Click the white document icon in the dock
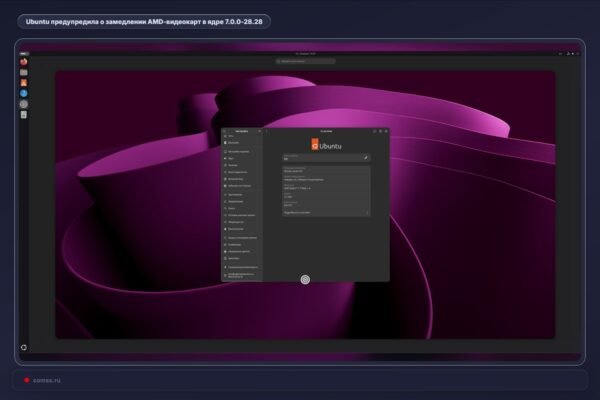The height and width of the screenshot is (400, 600). 24,114
